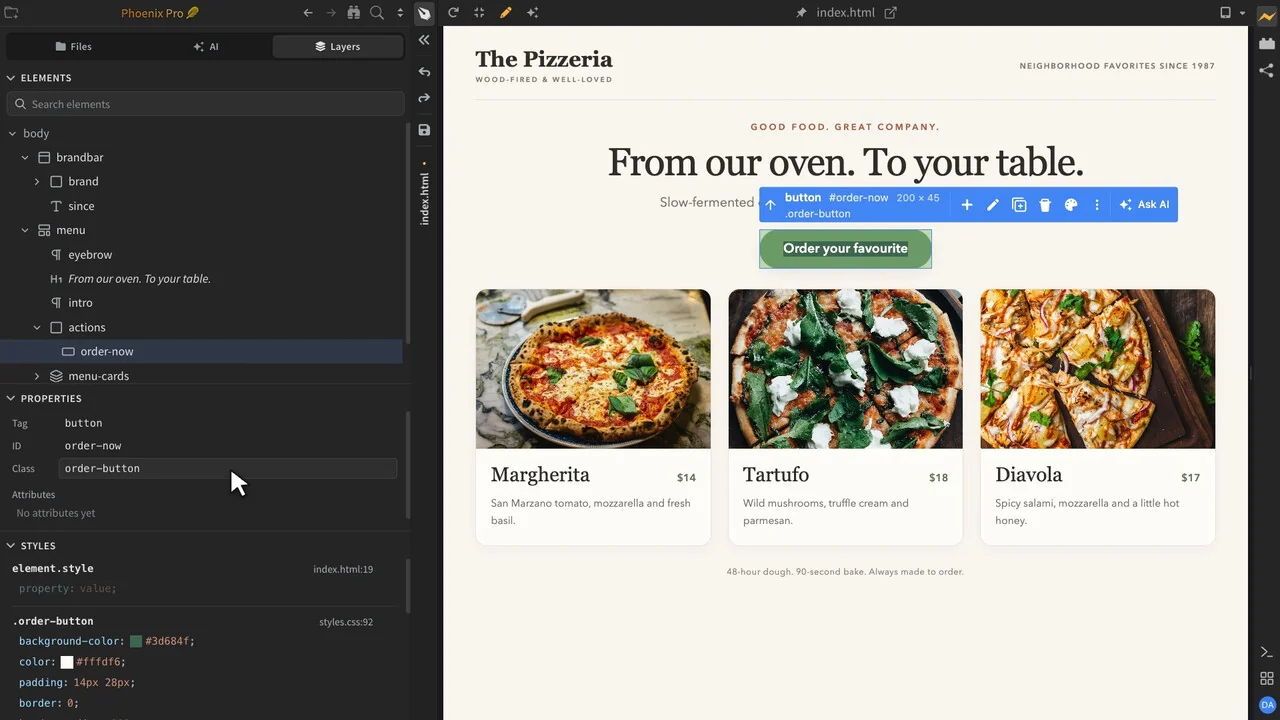Open index.html preview in external browser

[x=890, y=13]
